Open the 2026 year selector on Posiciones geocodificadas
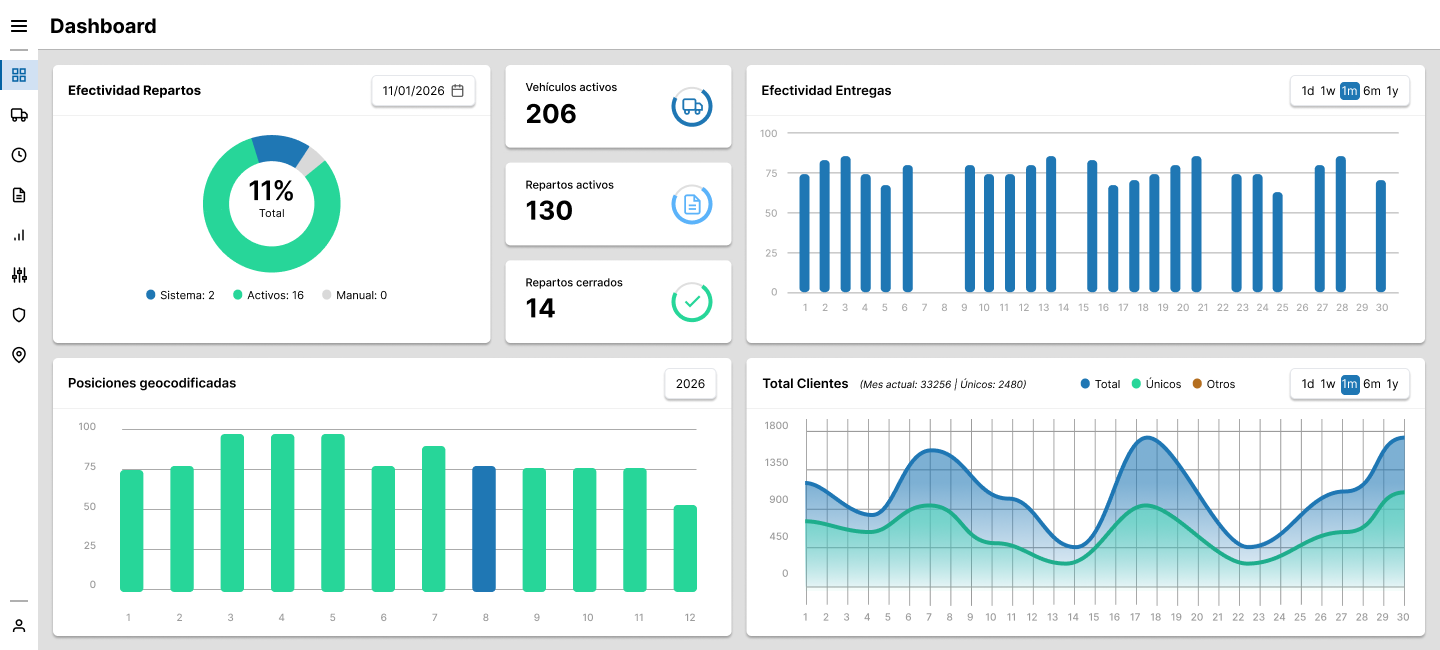 [690, 383]
